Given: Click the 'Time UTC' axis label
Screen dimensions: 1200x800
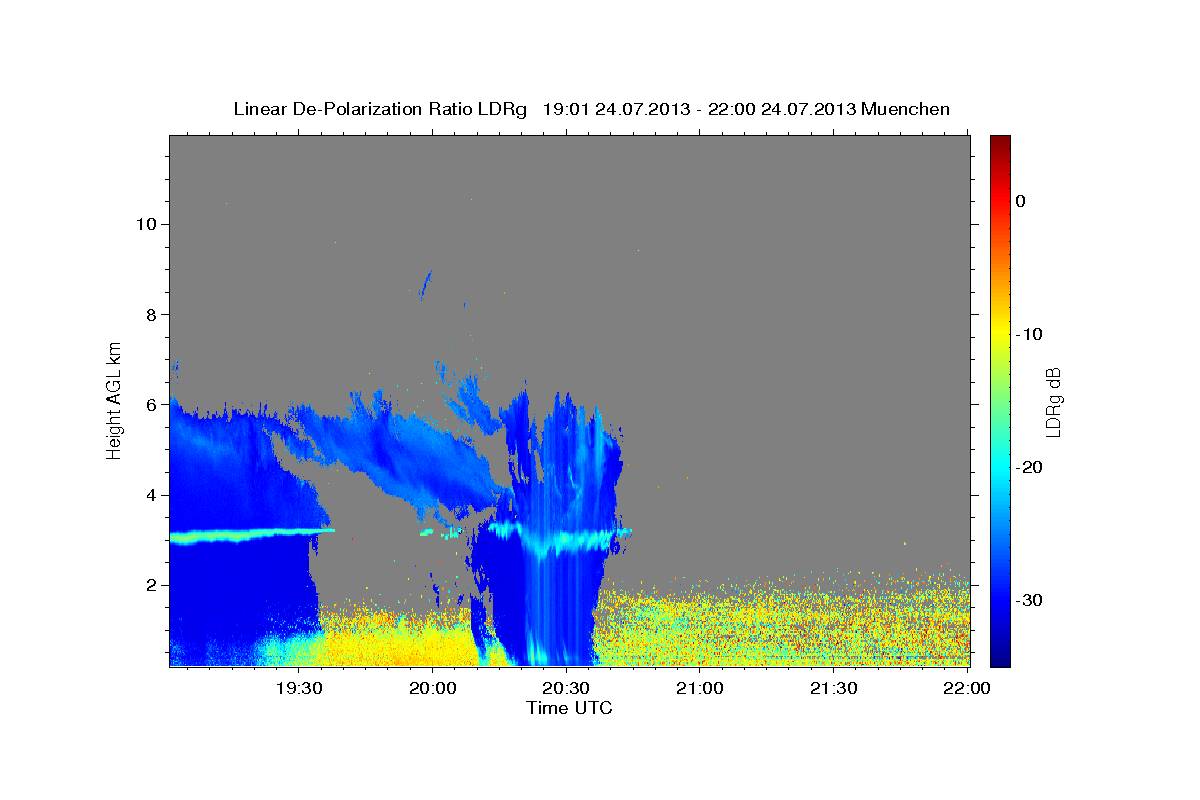Looking at the screenshot, I should pyautogui.click(x=569, y=708).
